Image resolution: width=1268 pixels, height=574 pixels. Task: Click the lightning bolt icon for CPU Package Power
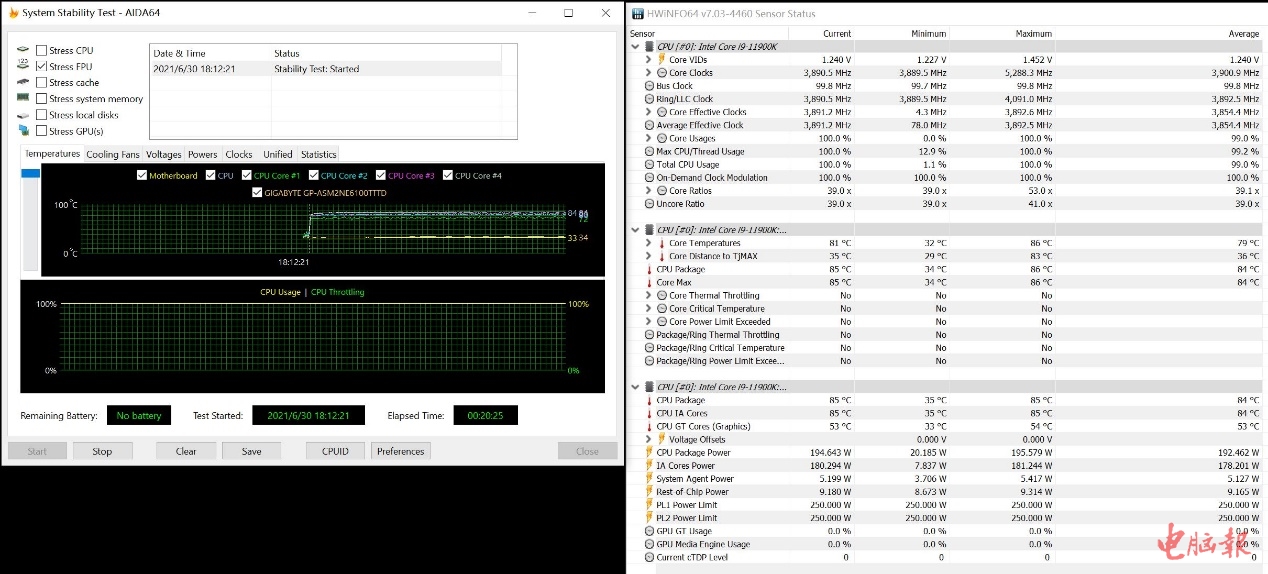click(x=649, y=452)
